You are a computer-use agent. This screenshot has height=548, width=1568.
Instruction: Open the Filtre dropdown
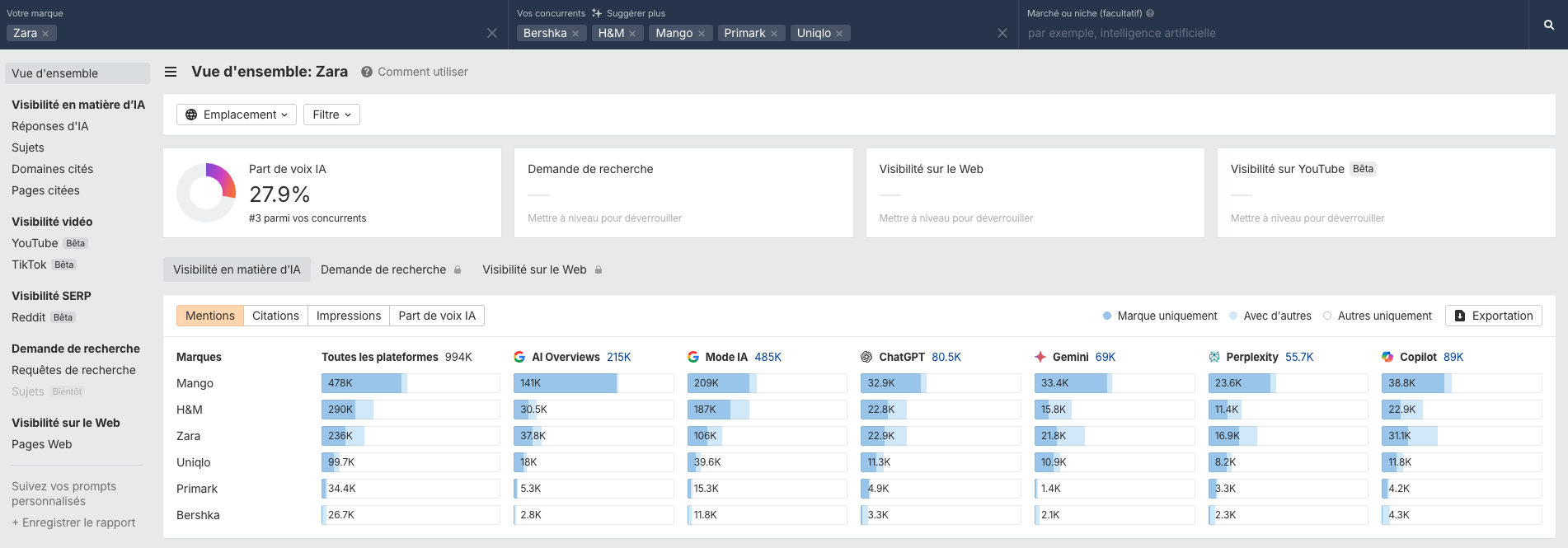point(331,115)
